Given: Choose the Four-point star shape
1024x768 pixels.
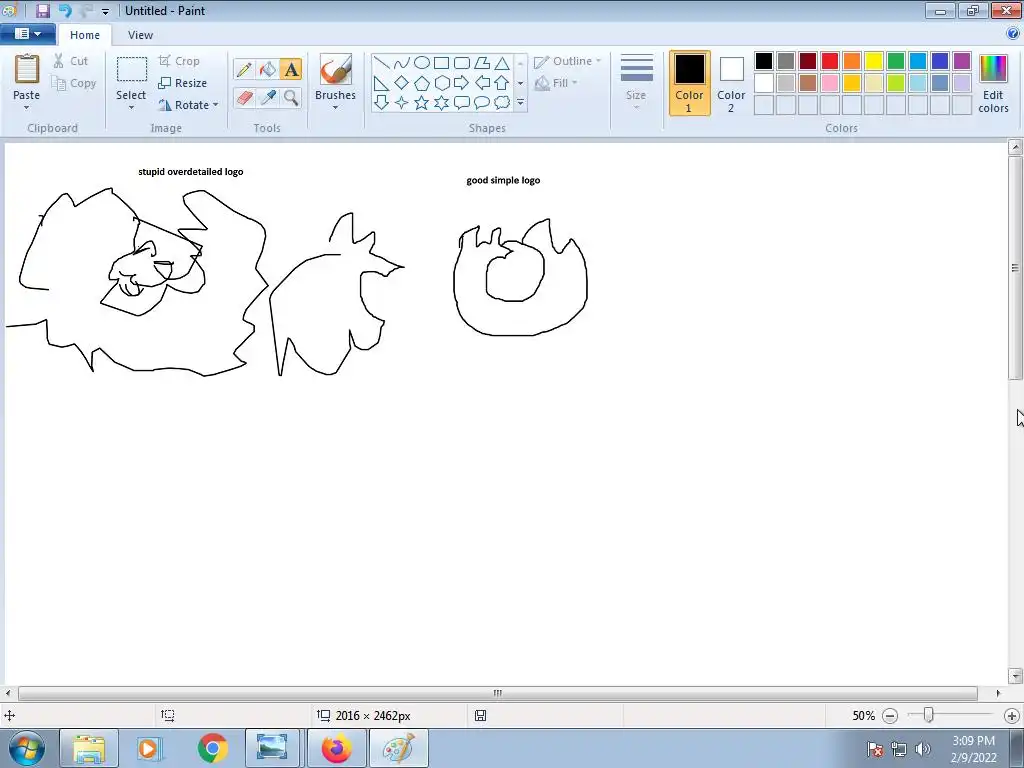Looking at the screenshot, I should pos(402,103).
